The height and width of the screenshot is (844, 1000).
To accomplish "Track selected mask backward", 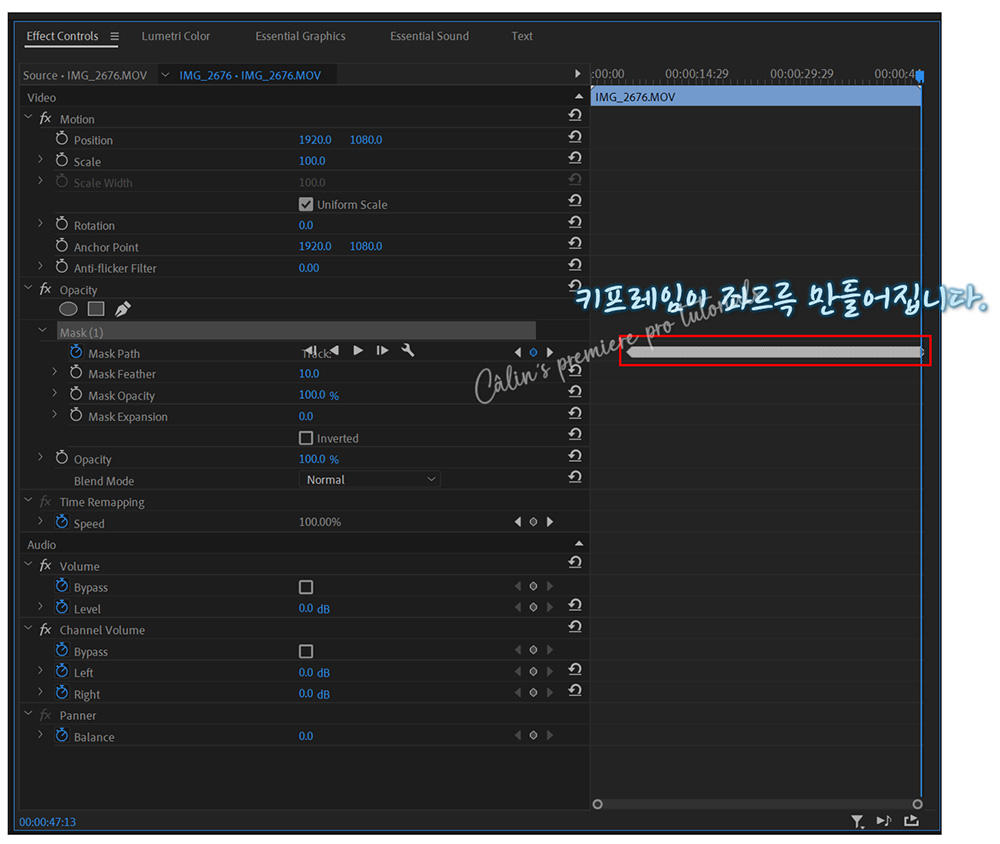I will tap(334, 350).
